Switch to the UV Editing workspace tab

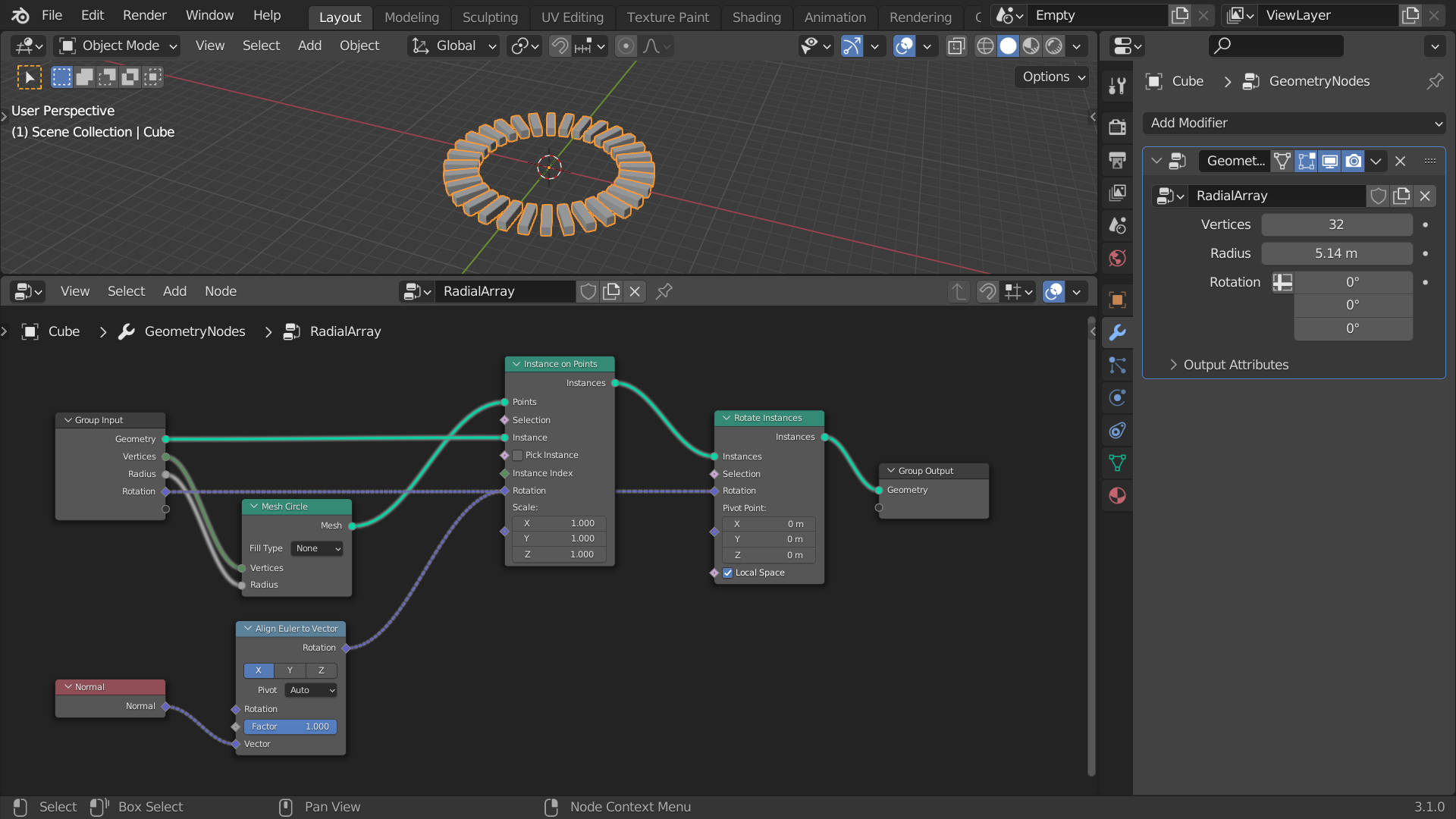(x=572, y=17)
